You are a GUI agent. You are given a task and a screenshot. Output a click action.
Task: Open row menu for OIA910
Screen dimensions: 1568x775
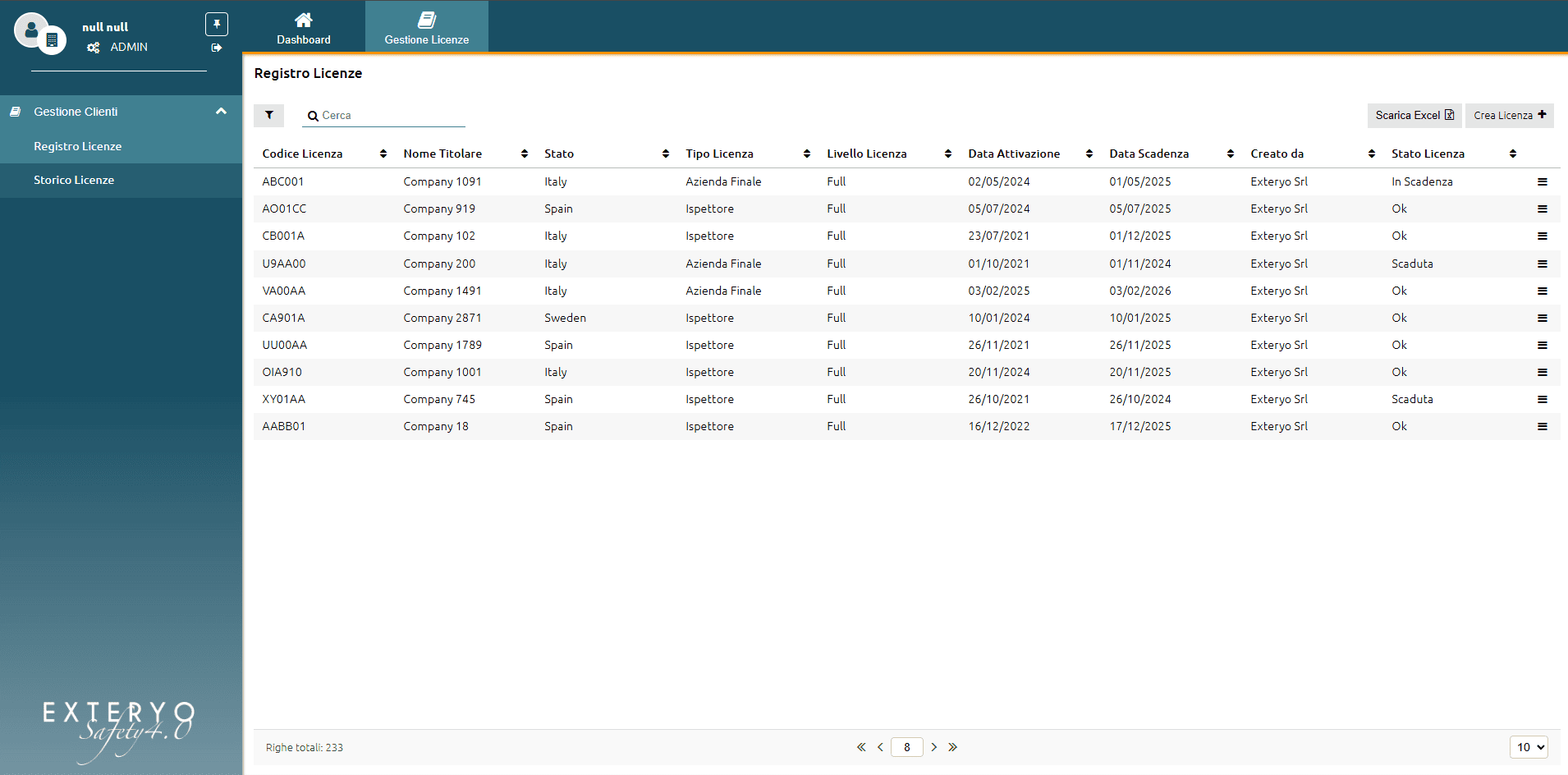click(1543, 372)
